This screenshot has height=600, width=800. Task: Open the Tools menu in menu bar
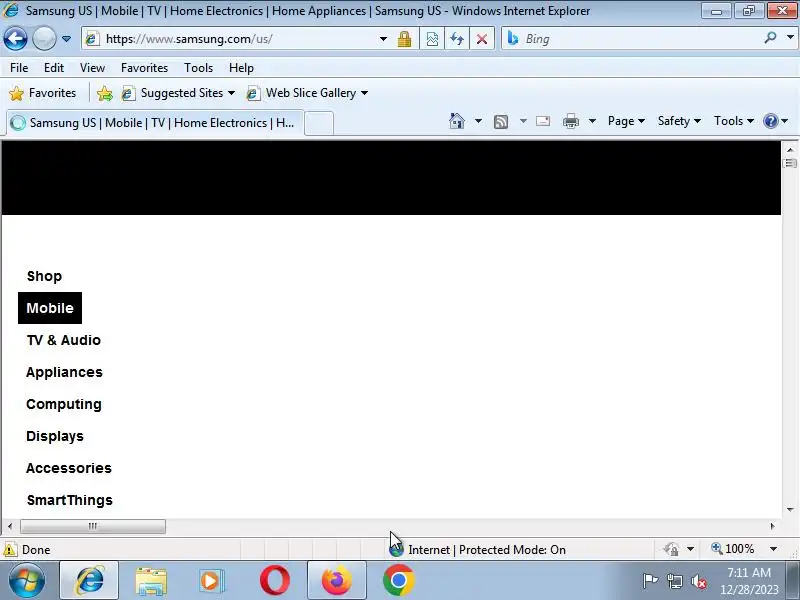(x=198, y=68)
